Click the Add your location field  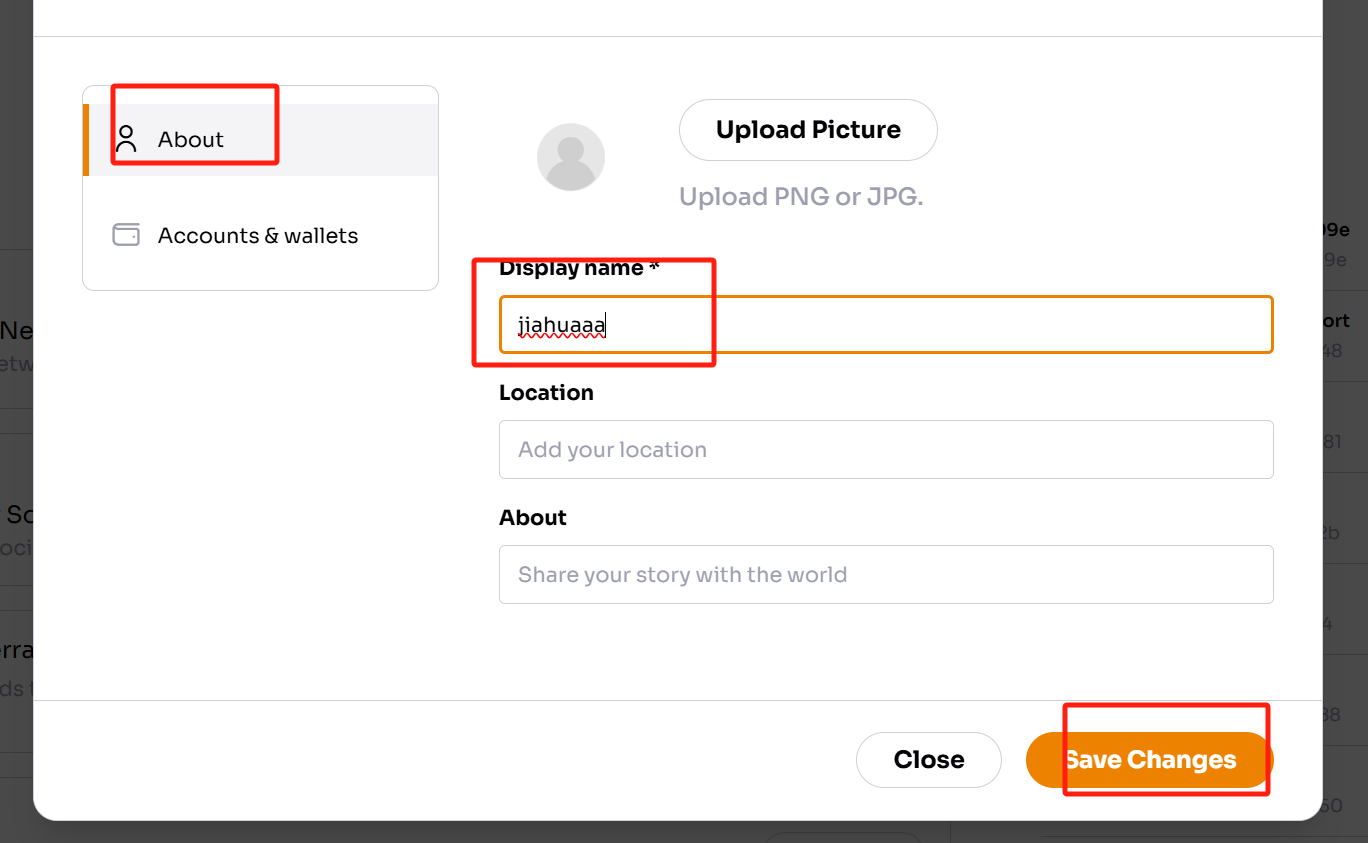coord(886,449)
